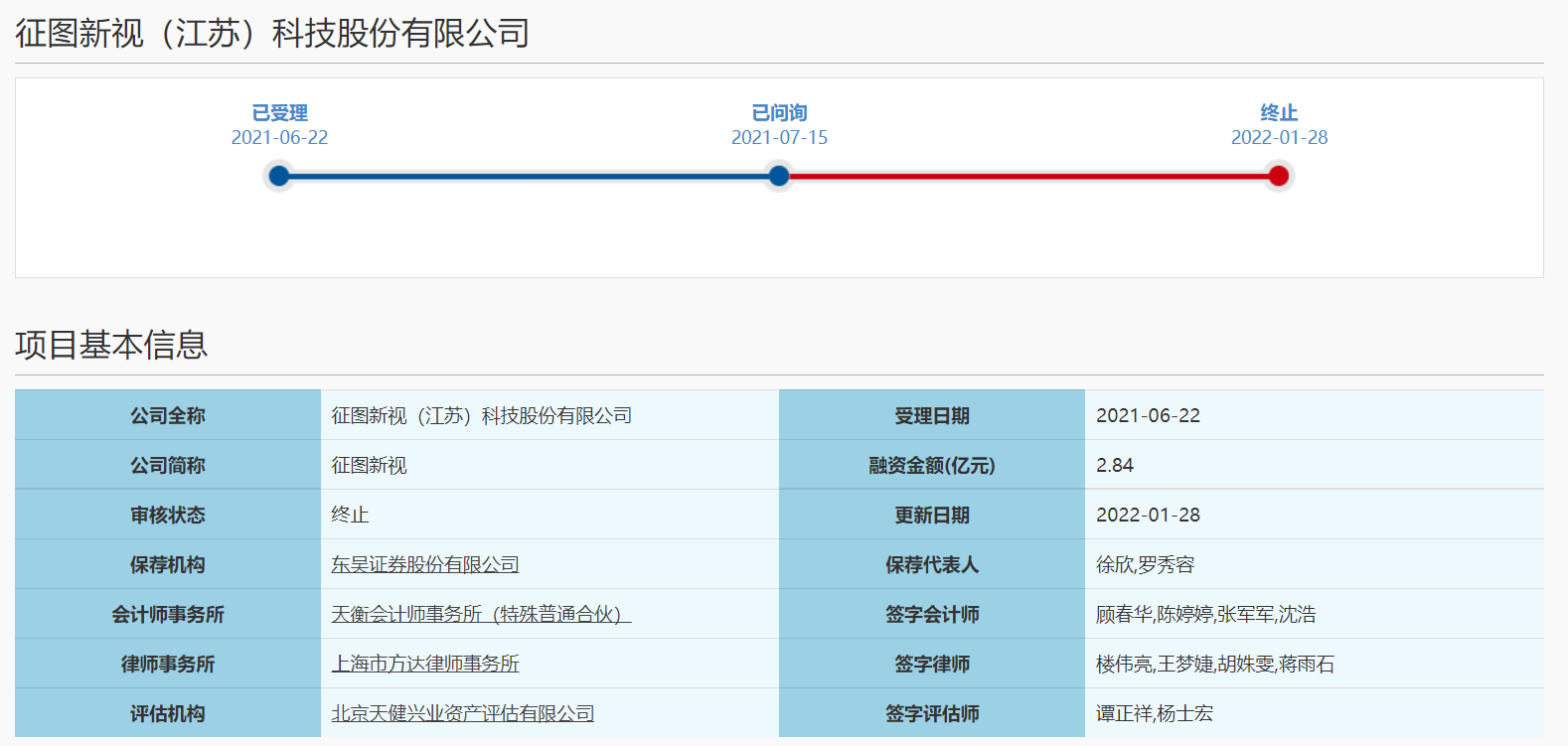This screenshot has height=746, width=1568.
Task: Open the 上海市方达律师事务所 law firm link
Action: tap(425, 664)
